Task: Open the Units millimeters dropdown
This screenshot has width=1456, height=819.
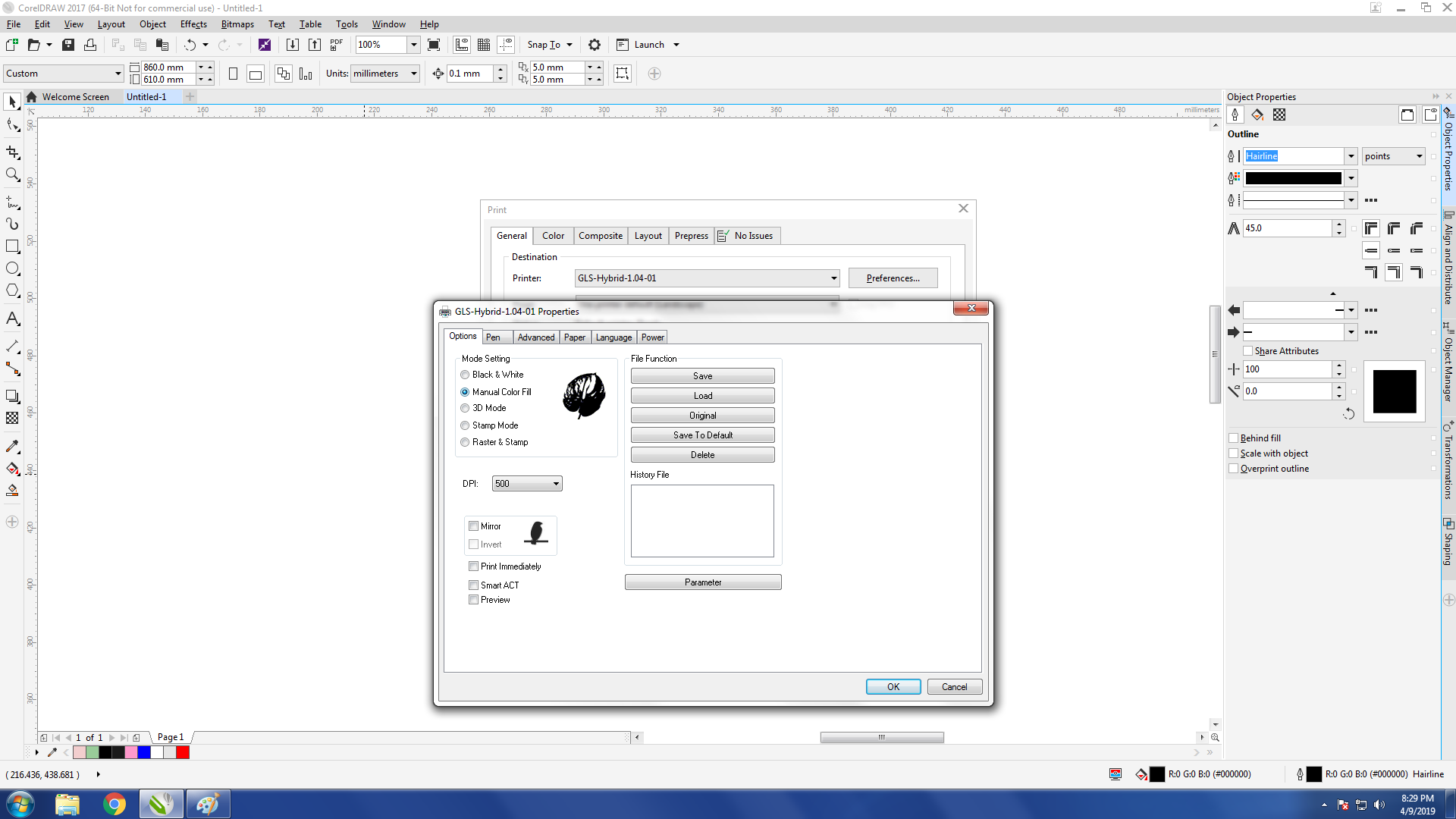Action: [414, 74]
